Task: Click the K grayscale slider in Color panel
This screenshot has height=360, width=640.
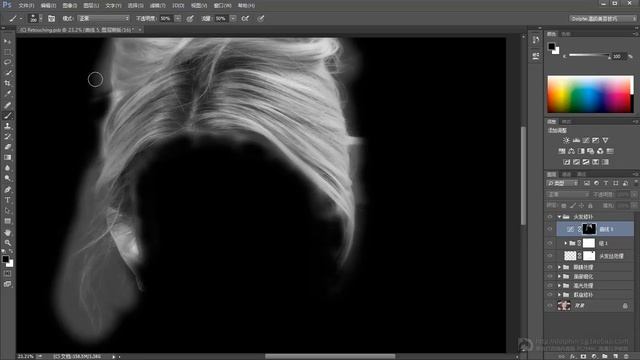Action: pos(589,55)
